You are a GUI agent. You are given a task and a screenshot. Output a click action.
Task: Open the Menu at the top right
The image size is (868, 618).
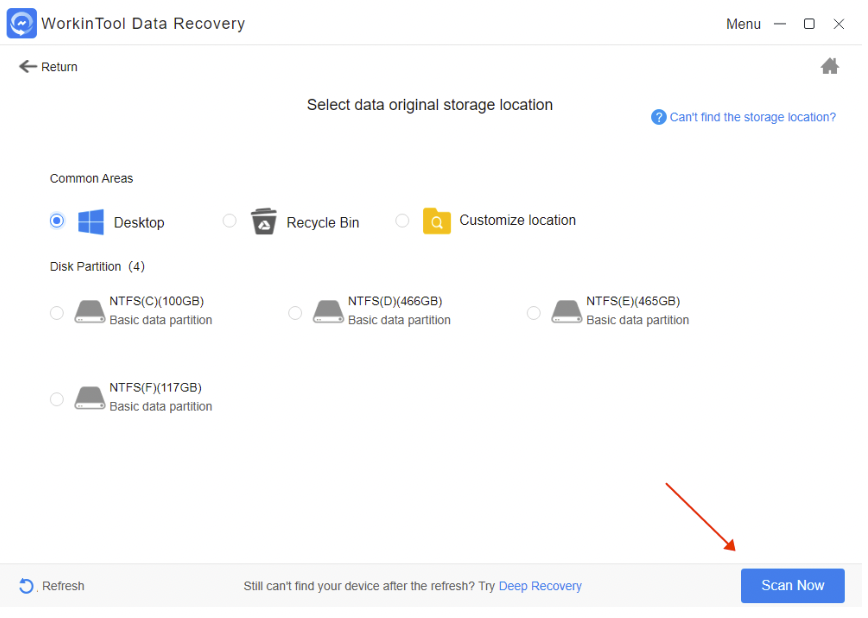(x=743, y=23)
